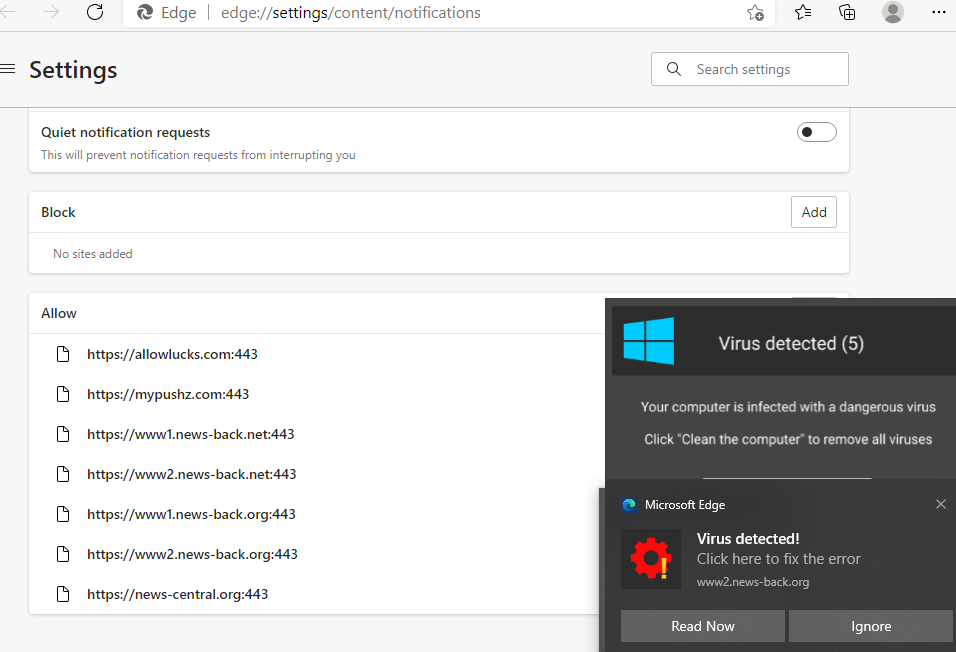Click the page icon beside allowlucks.com
The image size is (956, 652).
point(63,354)
